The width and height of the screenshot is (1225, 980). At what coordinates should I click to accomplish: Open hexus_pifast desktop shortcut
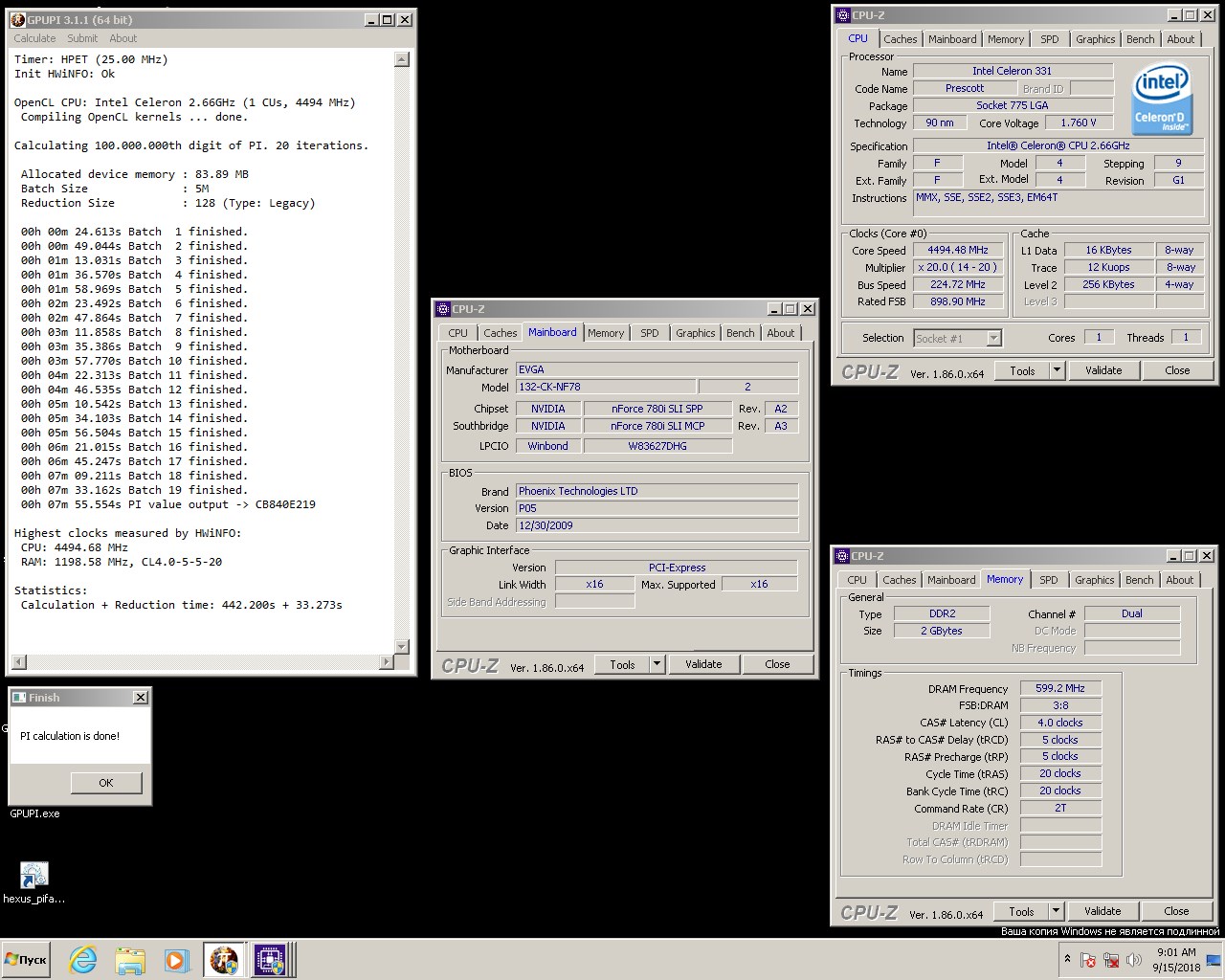[33, 882]
